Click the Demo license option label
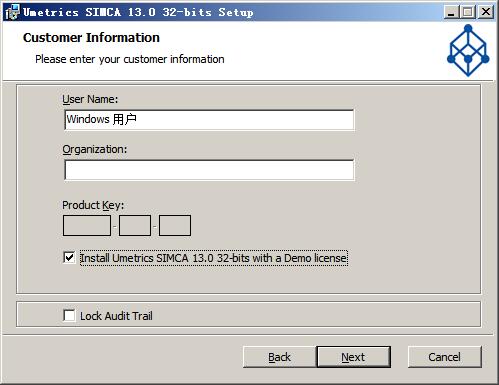Screen dimensions: 499x385 pos(214,258)
